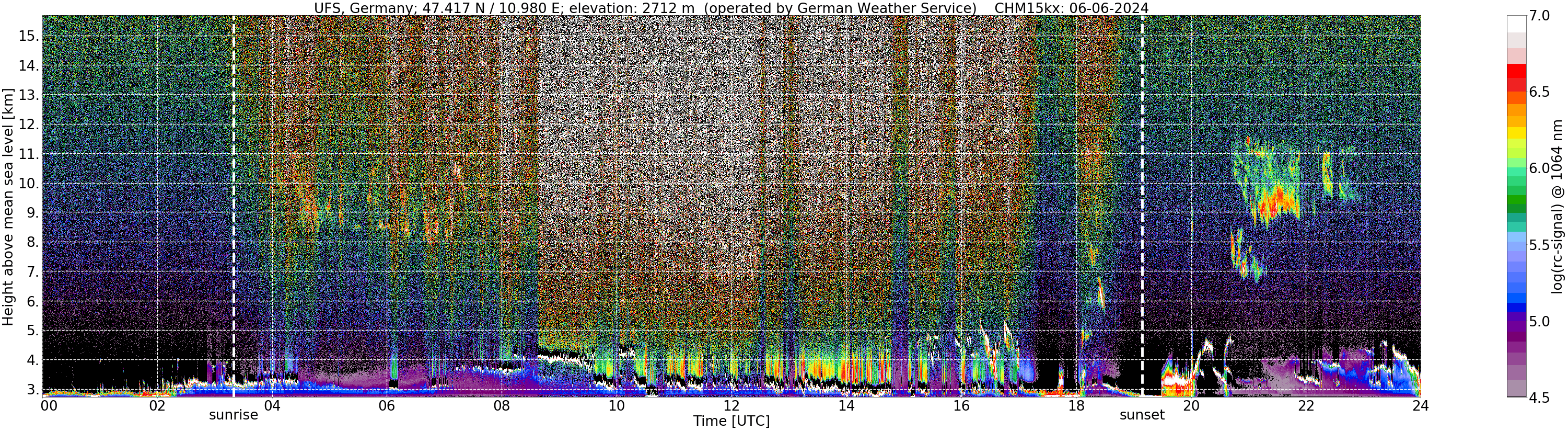
Task: Click the y-axis tick label '5.'
Action: [x=33, y=331]
